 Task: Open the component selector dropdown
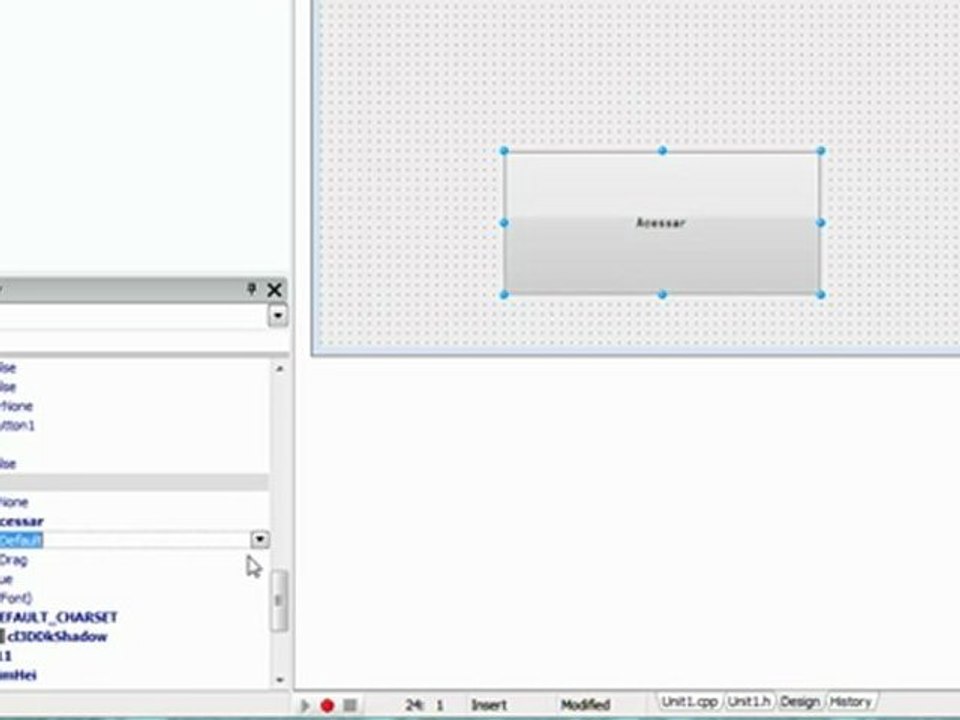tap(277, 316)
